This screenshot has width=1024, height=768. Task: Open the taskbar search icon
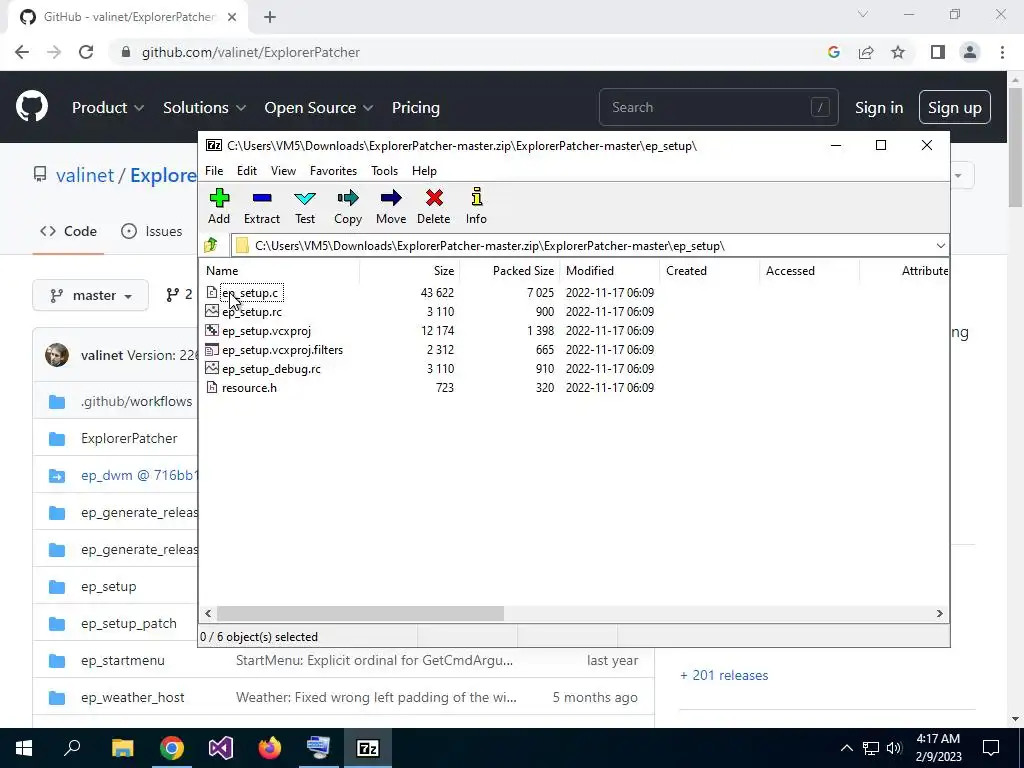[72, 748]
